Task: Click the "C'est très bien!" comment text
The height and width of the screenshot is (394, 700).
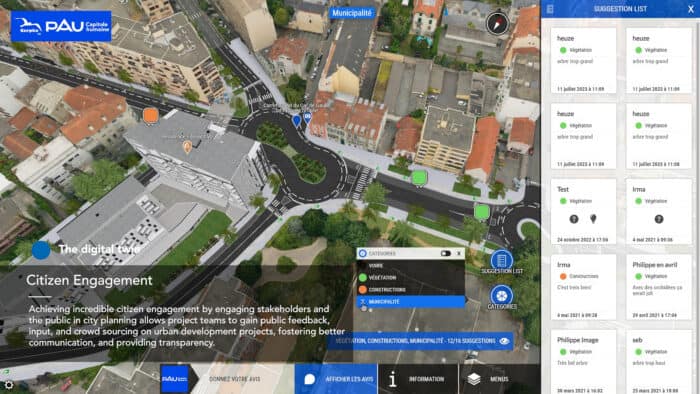Action: 574,287
